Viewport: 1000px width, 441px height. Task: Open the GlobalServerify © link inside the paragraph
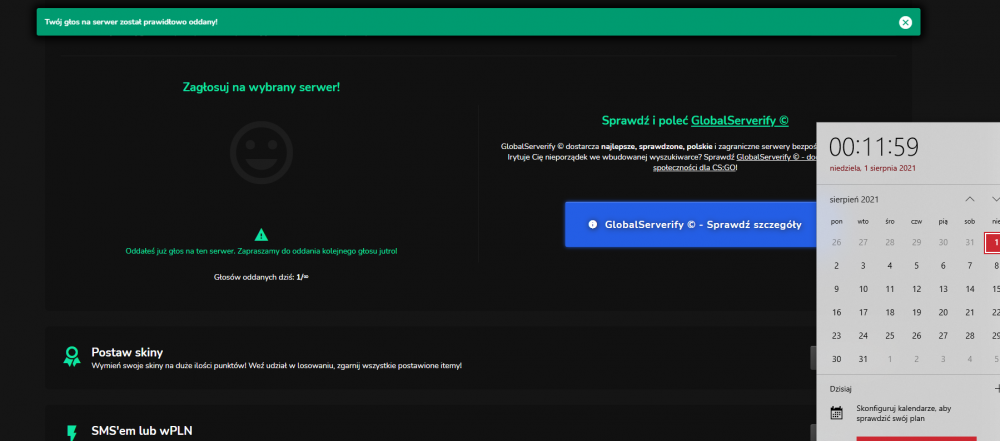777,157
